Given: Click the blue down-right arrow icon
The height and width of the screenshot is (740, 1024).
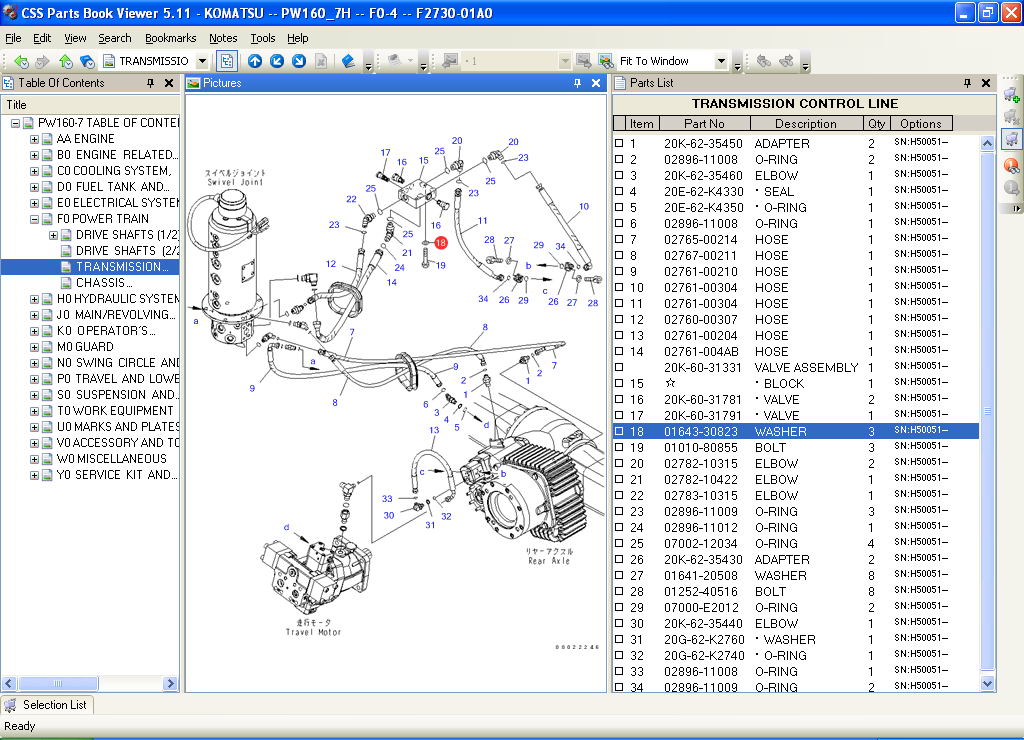Looking at the screenshot, I should click(x=298, y=61).
